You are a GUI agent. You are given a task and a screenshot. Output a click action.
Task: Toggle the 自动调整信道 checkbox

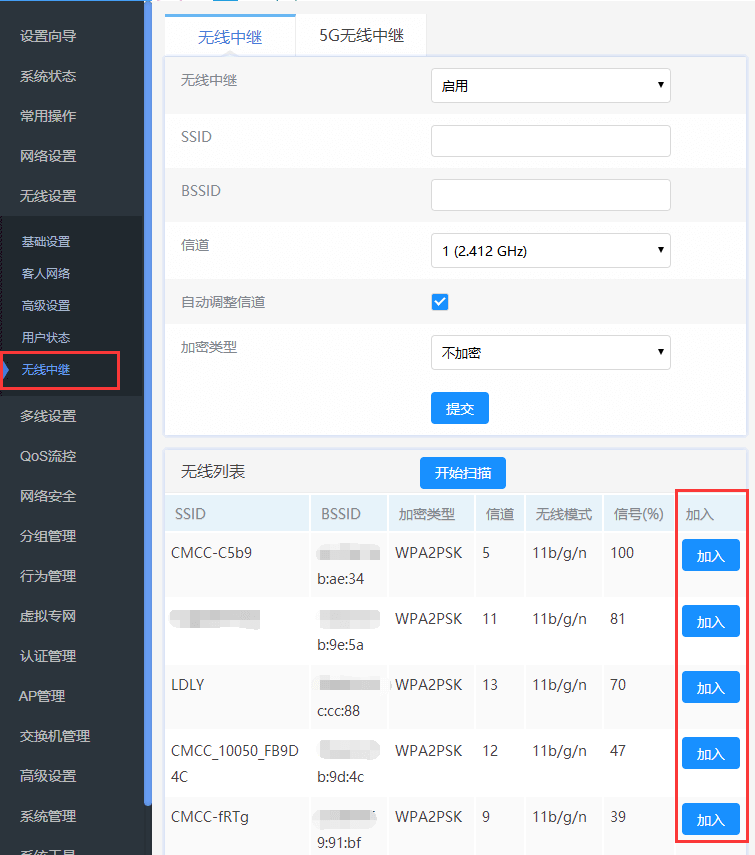click(x=440, y=302)
